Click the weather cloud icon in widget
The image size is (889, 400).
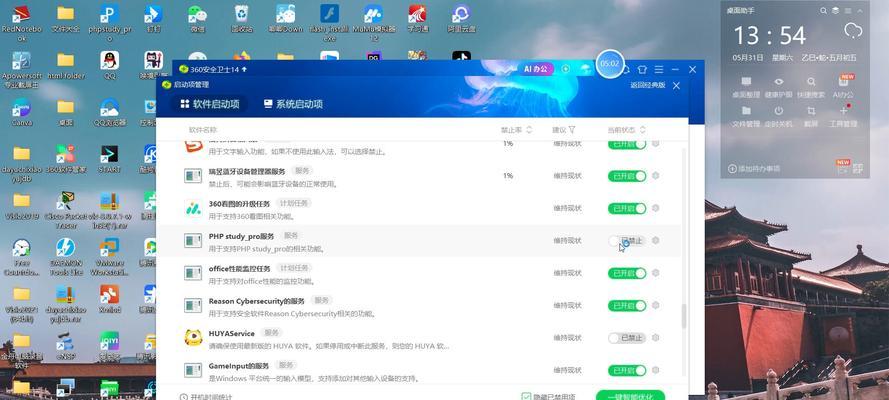tap(853, 30)
